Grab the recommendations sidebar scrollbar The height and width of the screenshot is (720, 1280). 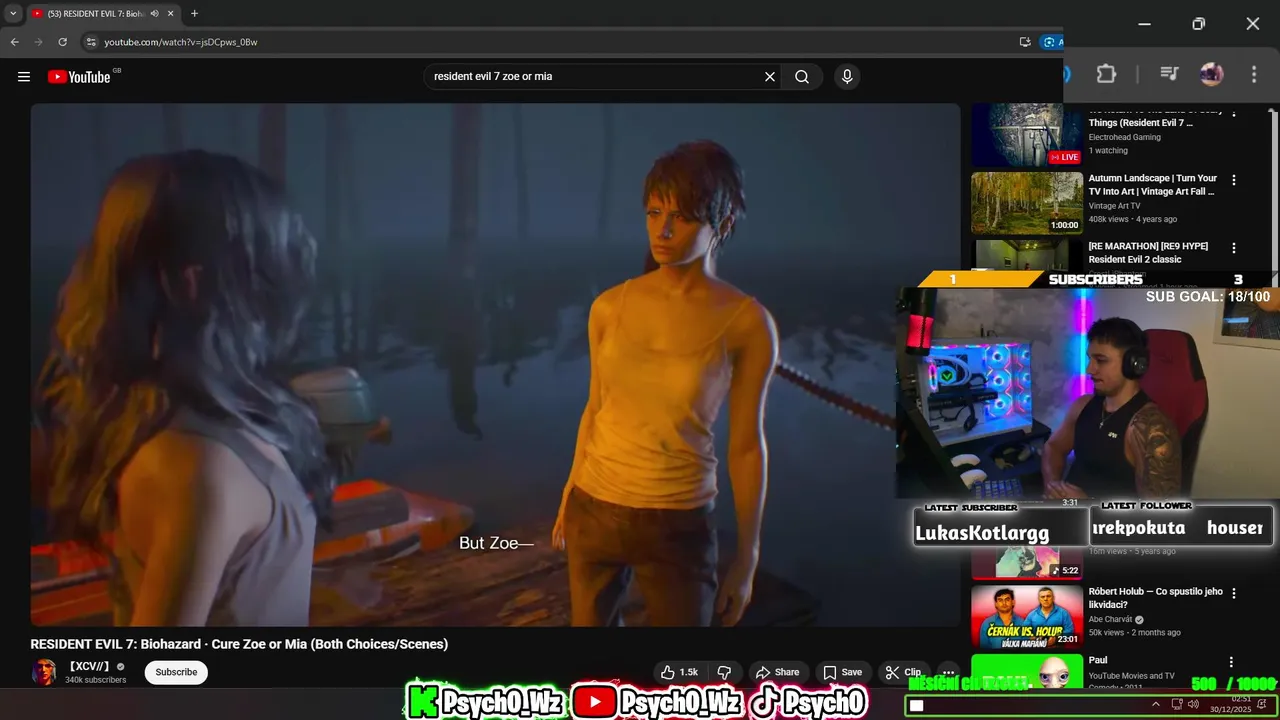(1273, 200)
